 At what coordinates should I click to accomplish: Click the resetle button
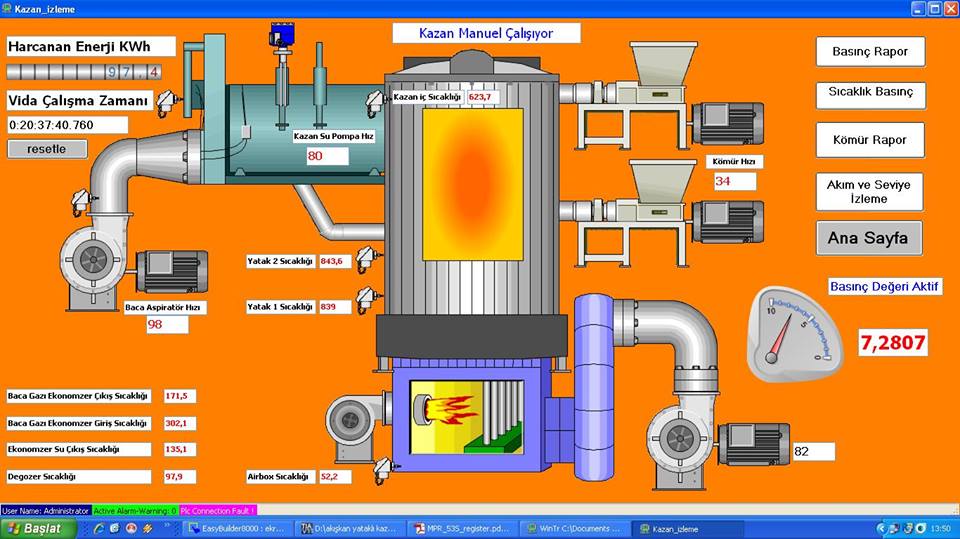pyautogui.click(x=47, y=148)
